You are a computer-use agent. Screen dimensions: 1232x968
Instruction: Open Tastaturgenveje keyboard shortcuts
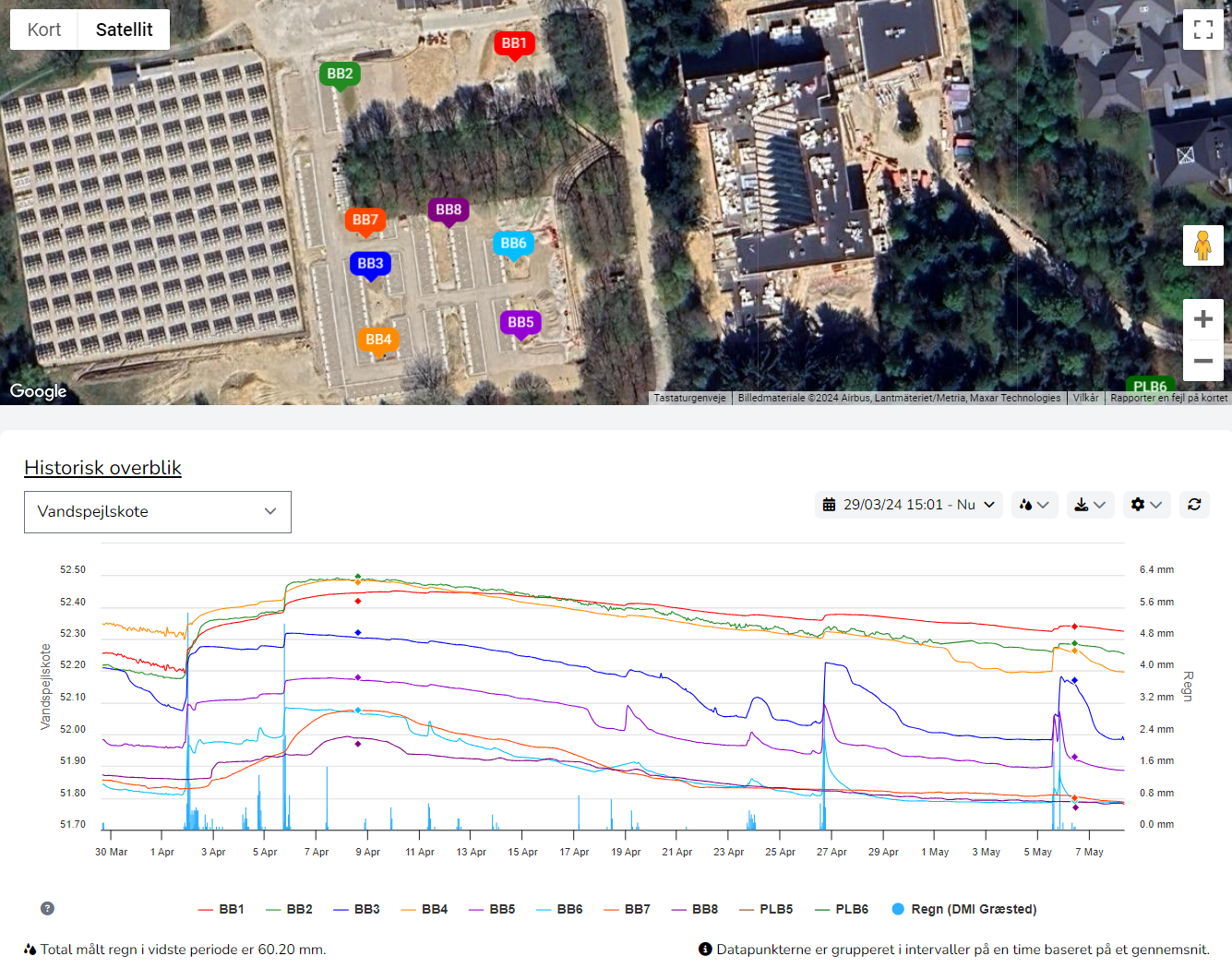coord(690,399)
